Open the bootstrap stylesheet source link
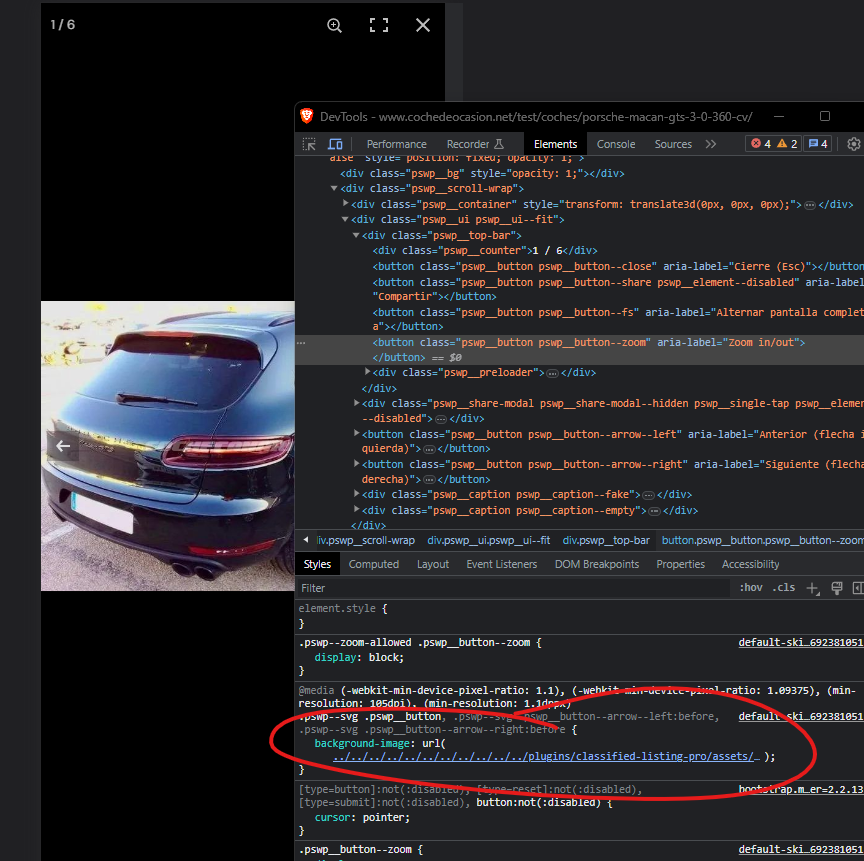This screenshot has height=861, width=864. (x=801, y=789)
